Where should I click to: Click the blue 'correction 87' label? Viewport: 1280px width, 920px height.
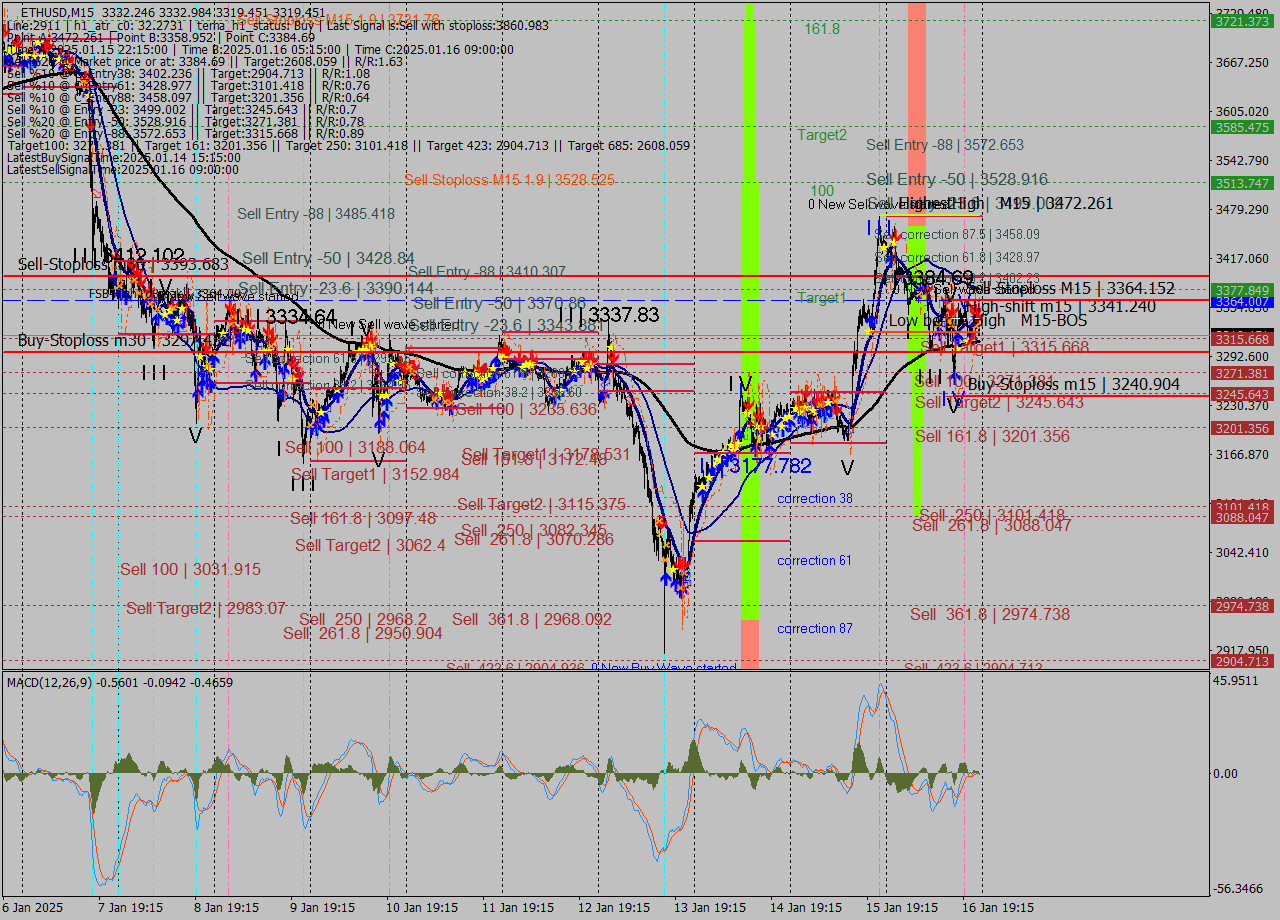tap(815, 628)
